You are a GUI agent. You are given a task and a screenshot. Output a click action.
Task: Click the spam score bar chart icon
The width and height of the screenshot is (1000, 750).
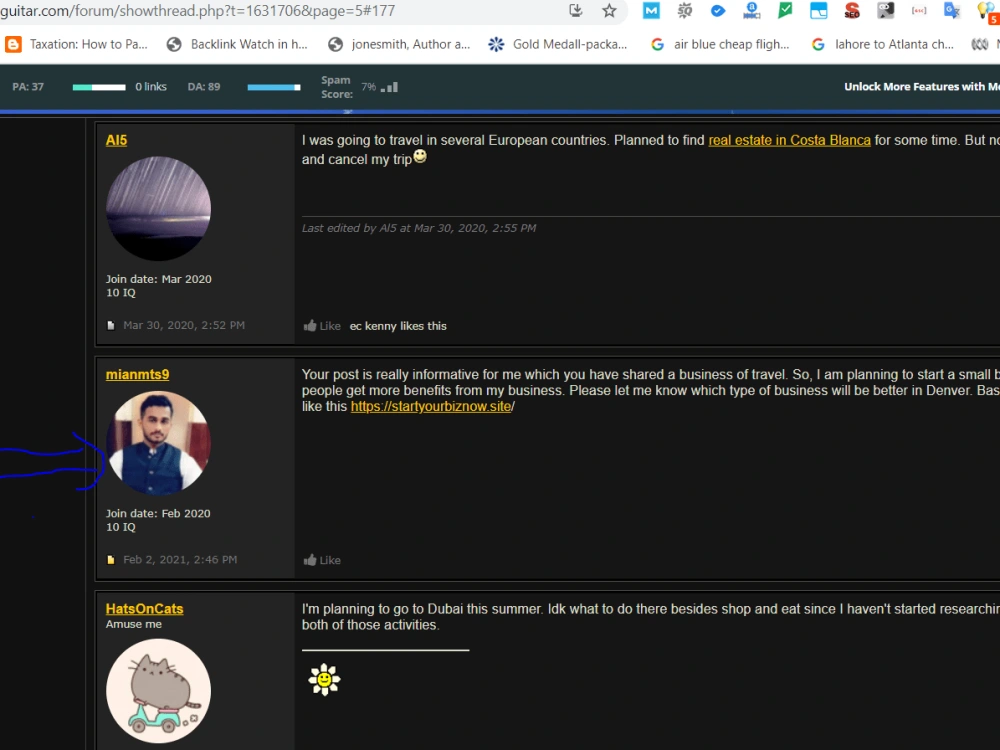point(389,87)
